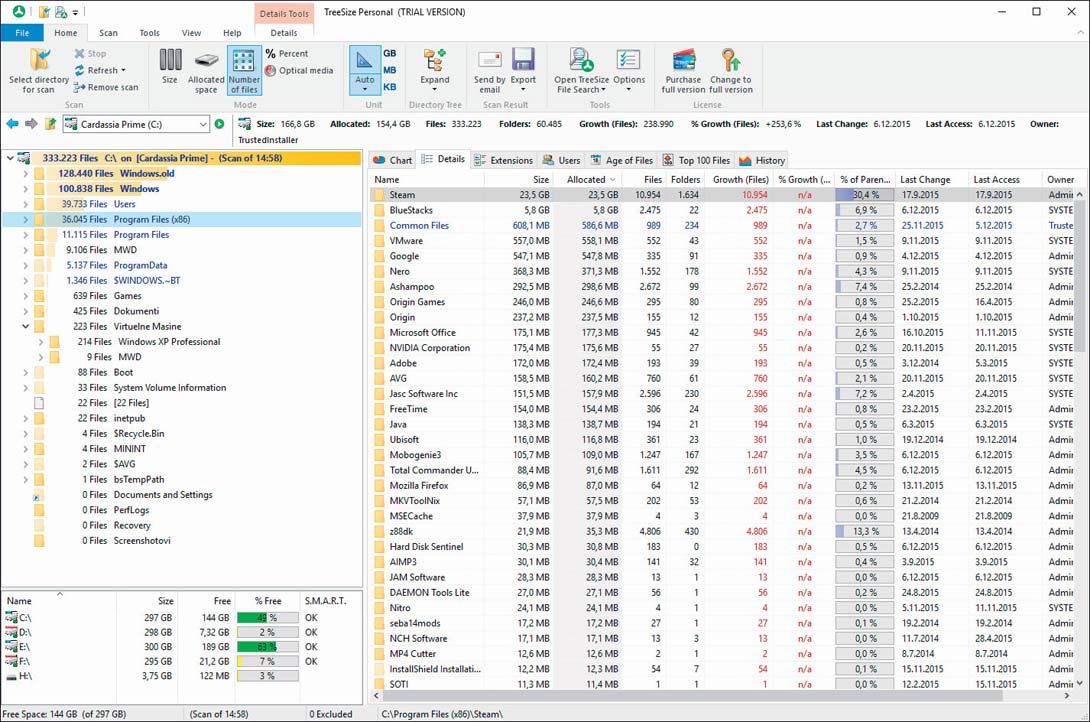Go back with the blue left arrow
Image resolution: width=1090 pixels, height=722 pixels.
click(x=13, y=124)
